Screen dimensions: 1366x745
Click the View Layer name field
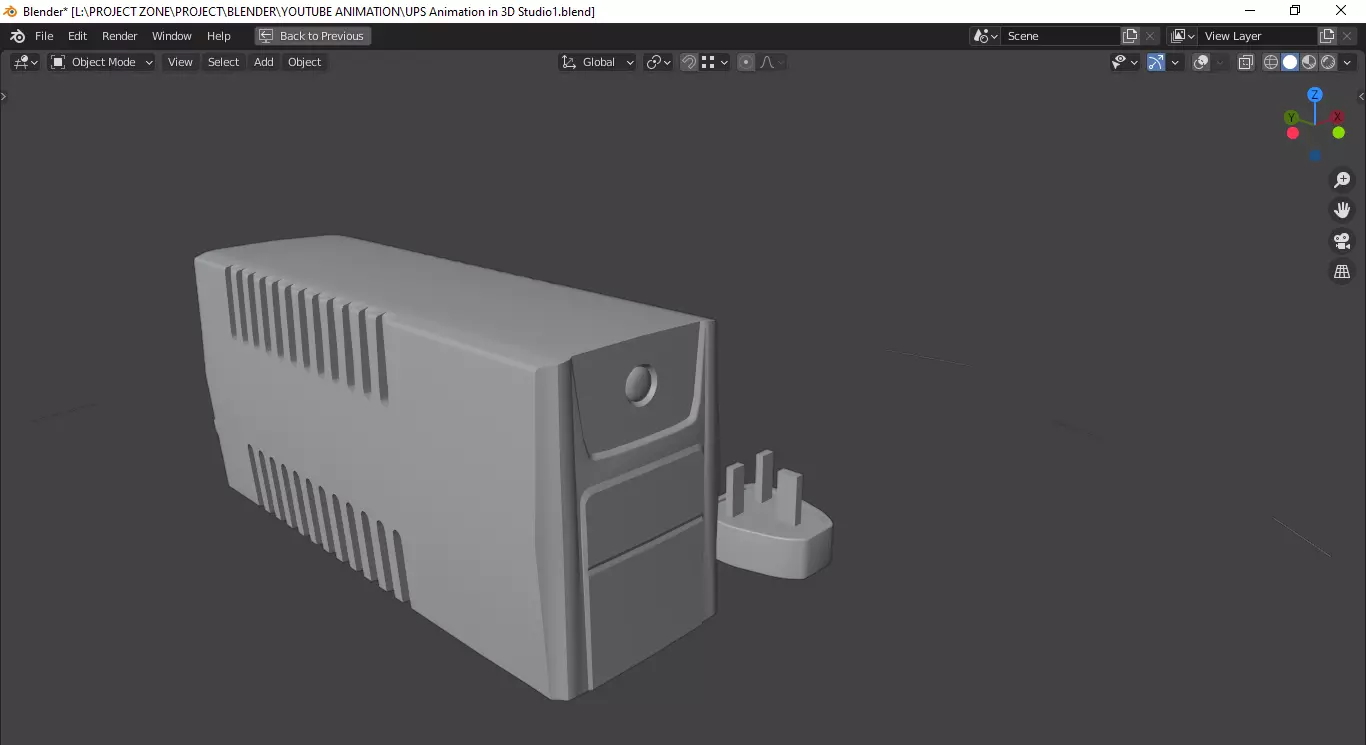click(1258, 36)
